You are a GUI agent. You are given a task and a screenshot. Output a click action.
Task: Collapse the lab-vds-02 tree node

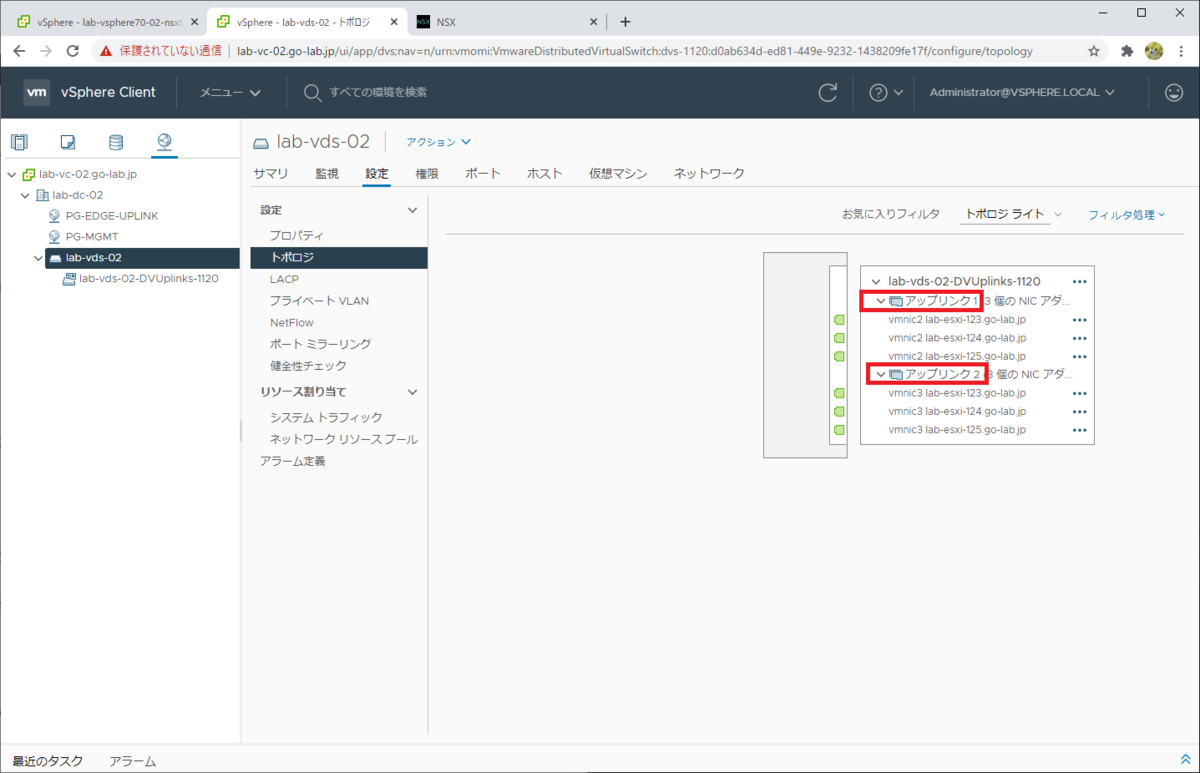pos(39,258)
